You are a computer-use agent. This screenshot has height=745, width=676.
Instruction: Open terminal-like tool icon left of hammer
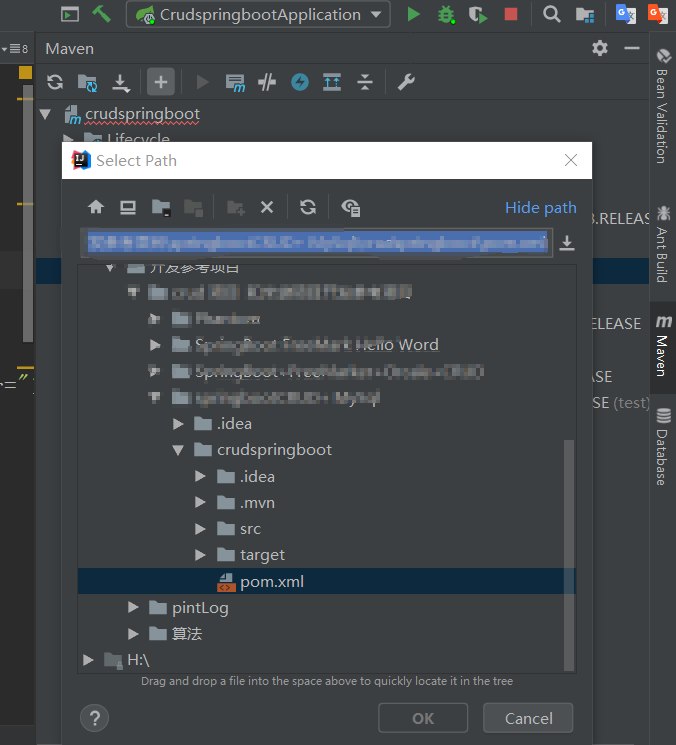click(70, 14)
